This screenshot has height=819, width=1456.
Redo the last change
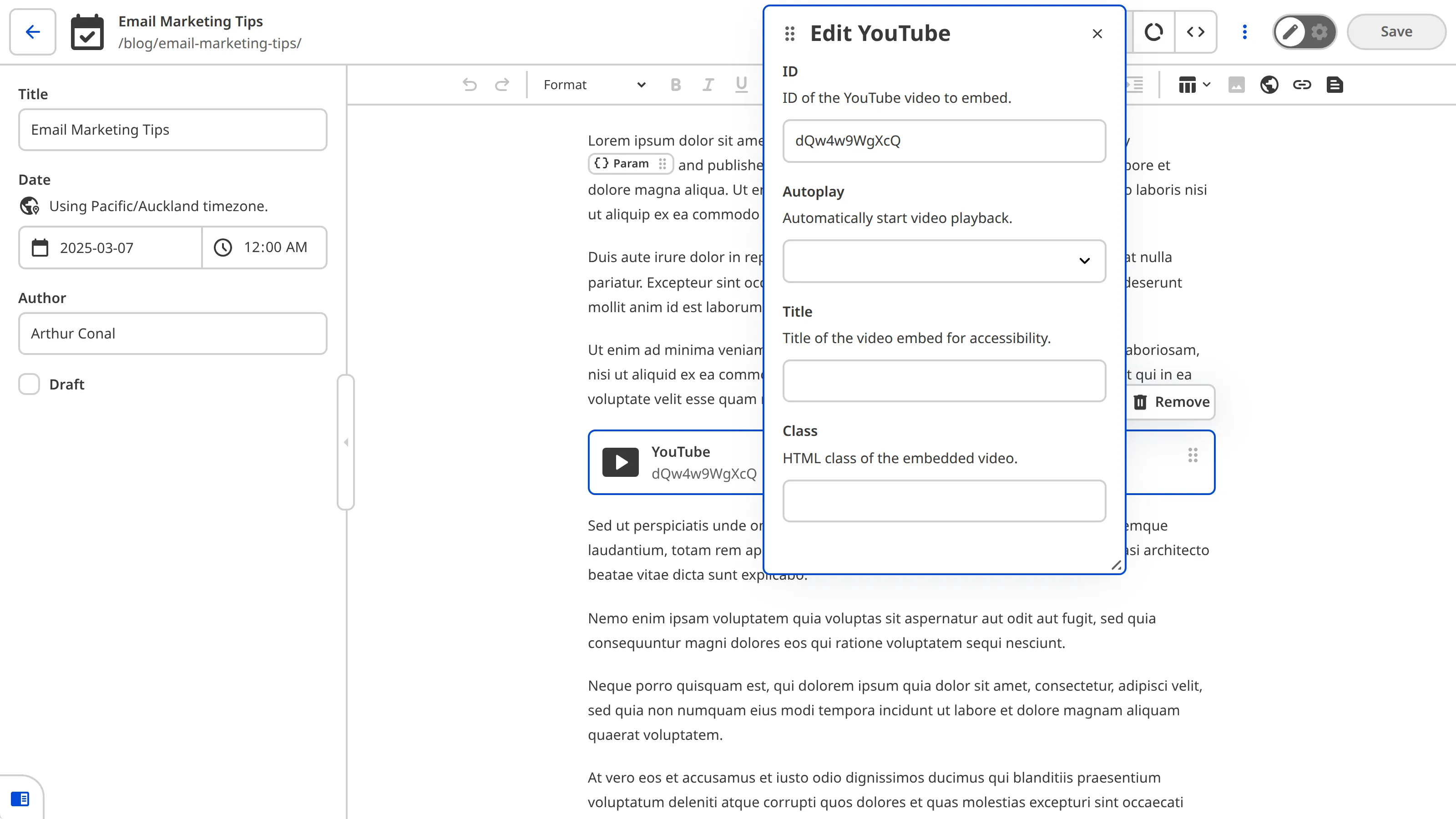tap(502, 85)
